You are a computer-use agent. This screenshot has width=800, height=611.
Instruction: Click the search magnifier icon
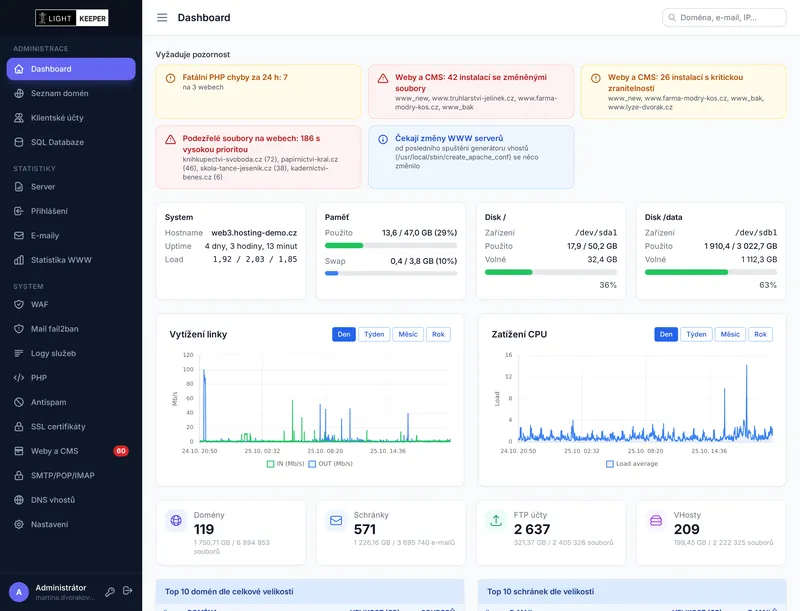[x=672, y=17]
